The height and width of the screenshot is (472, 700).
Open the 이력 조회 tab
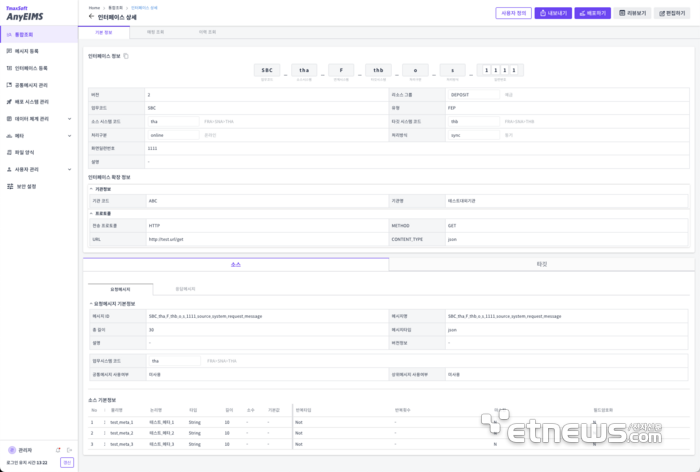[x=207, y=32]
